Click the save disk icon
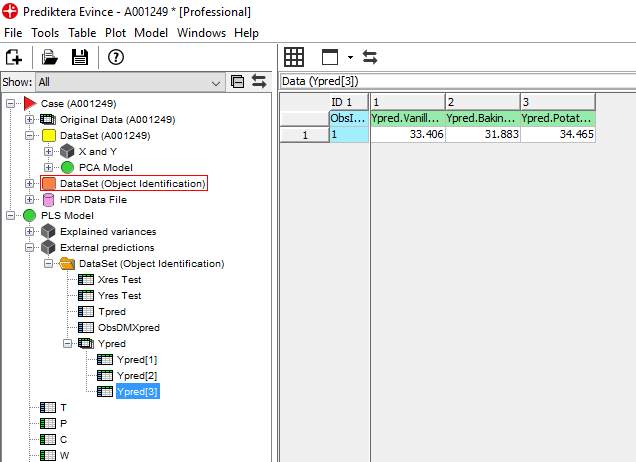Image resolution: width=636 pixels, height=462 pixels. [79, 57]
